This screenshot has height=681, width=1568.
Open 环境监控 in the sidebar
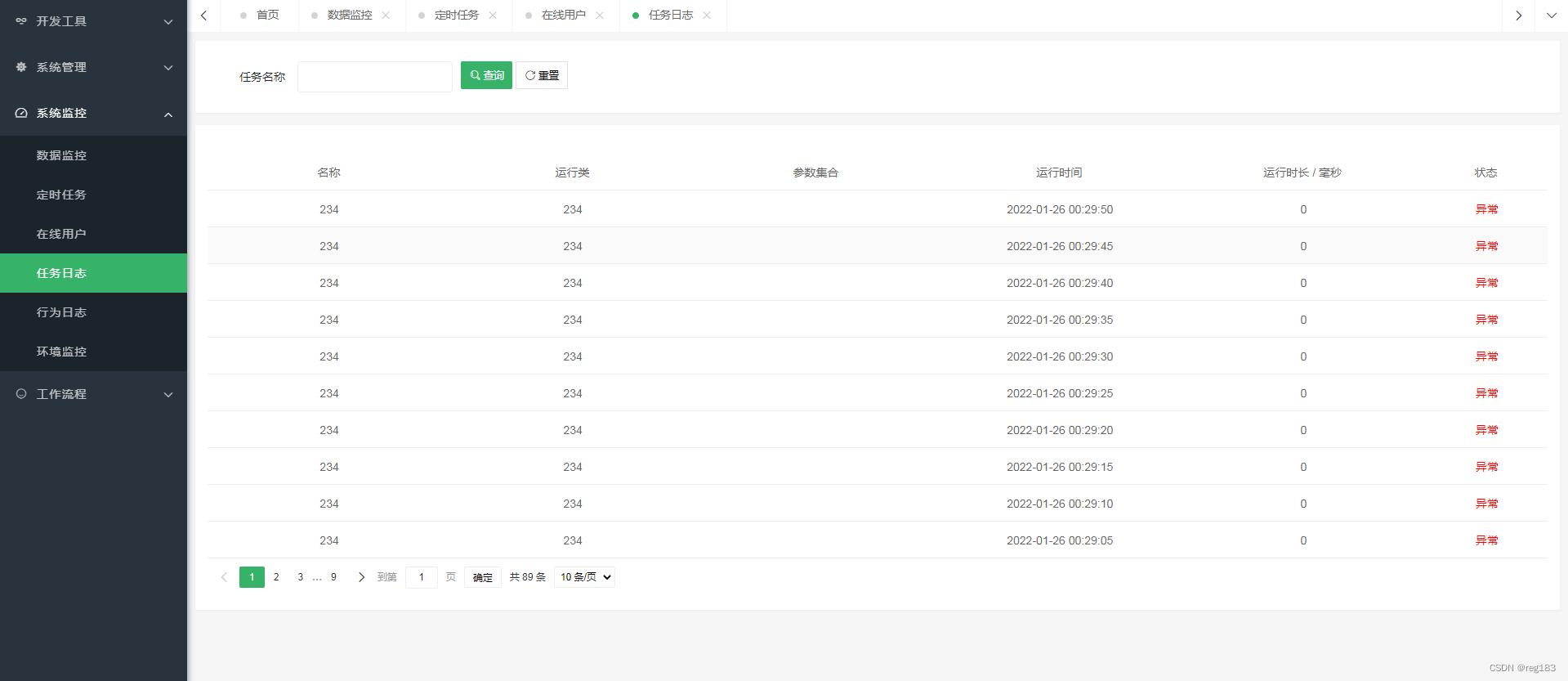coord(94,352)
